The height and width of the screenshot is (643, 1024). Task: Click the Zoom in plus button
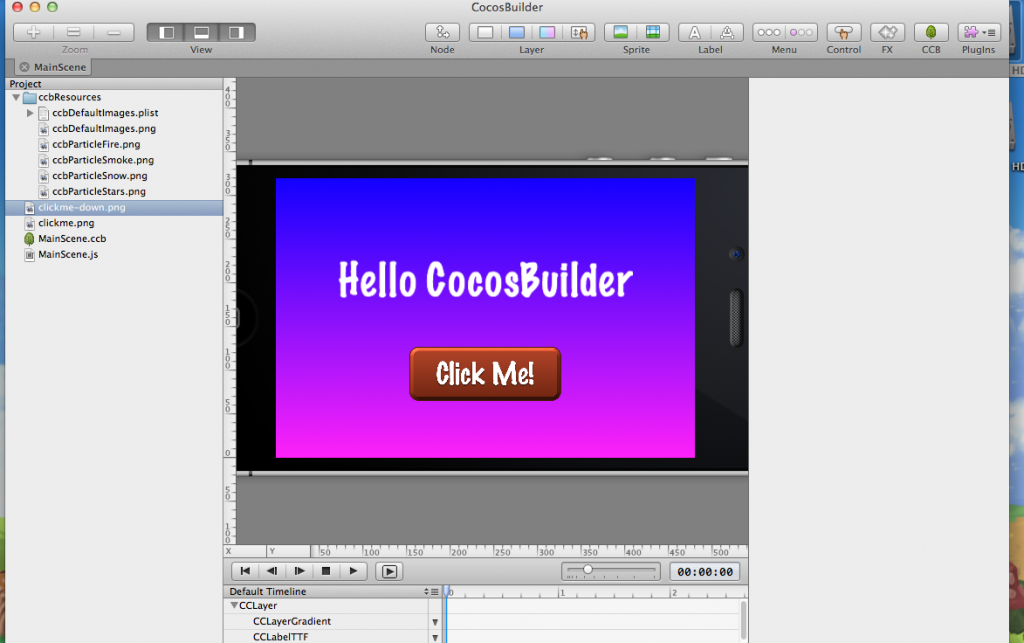(x=33, y=32)
